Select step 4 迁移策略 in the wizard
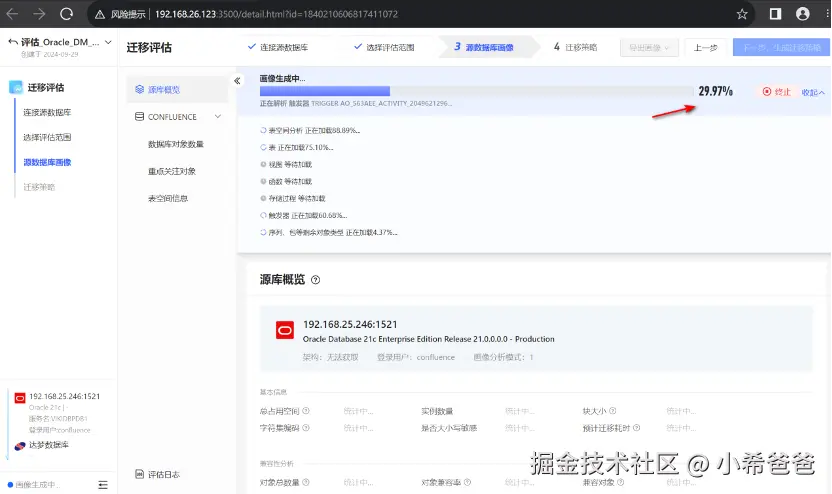Viewport: 832px width, 494px height. (575, 47)
